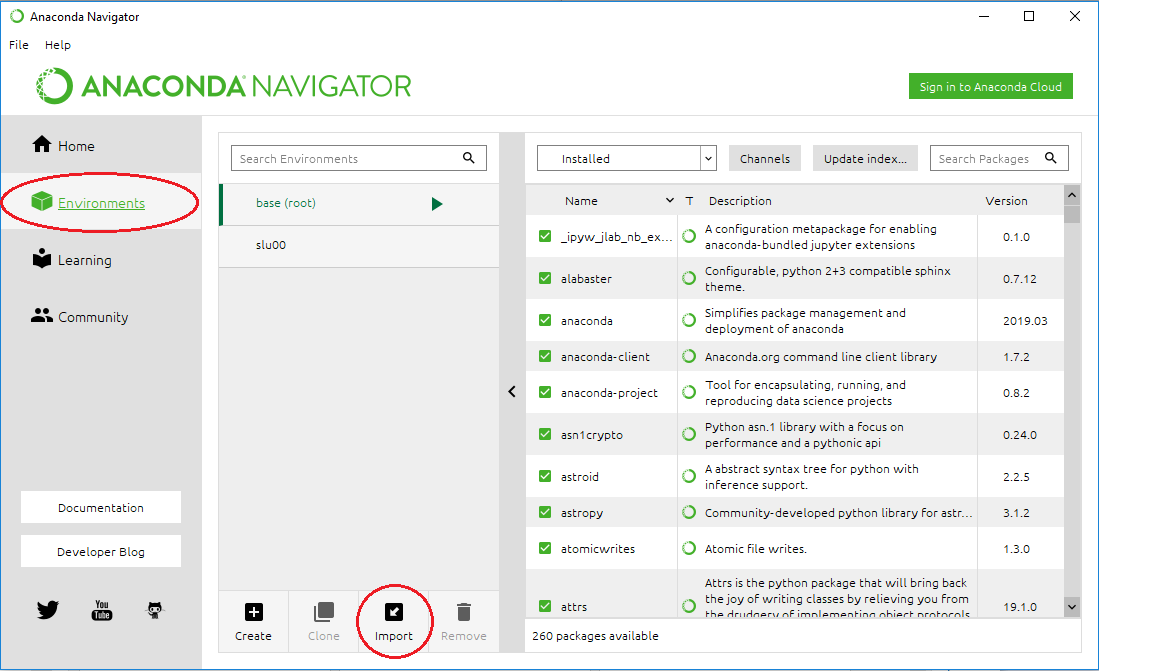Click the Name column sort arrow

coord(669,201)
